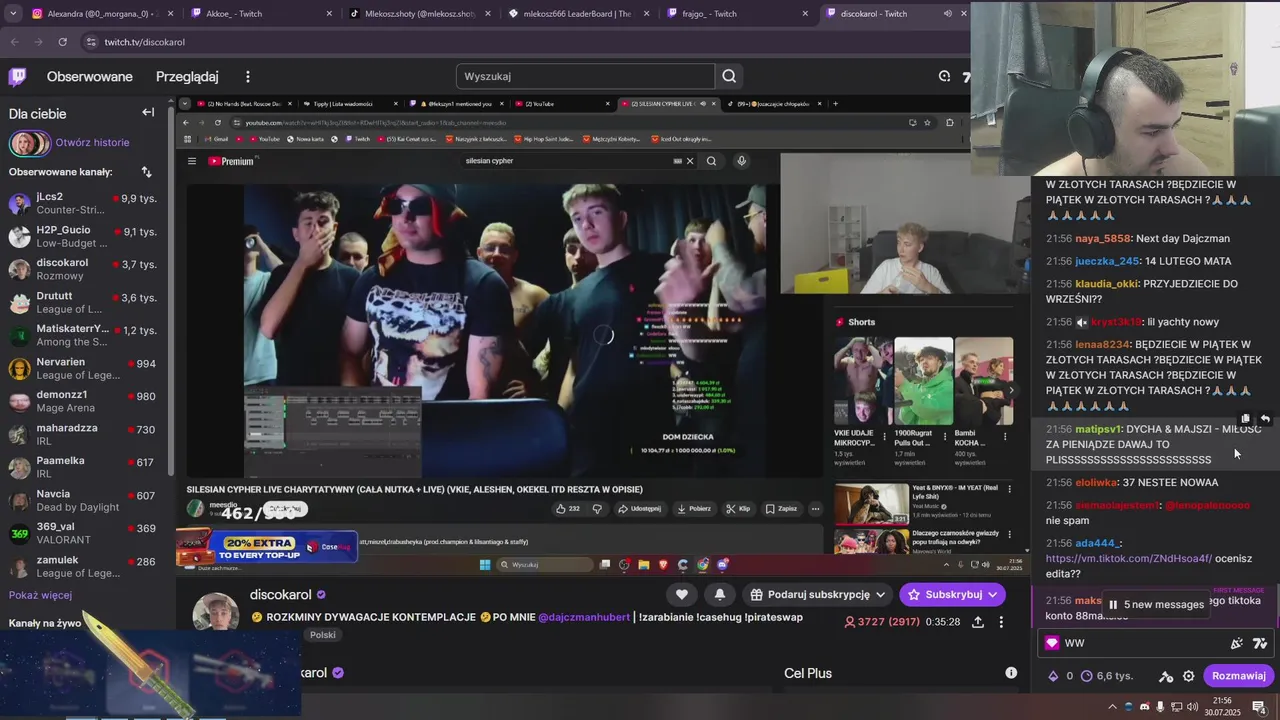Click the pink gem icon in chat input
The width and height of the screenshot is (1280, 720).
[x=1052, y=643]
